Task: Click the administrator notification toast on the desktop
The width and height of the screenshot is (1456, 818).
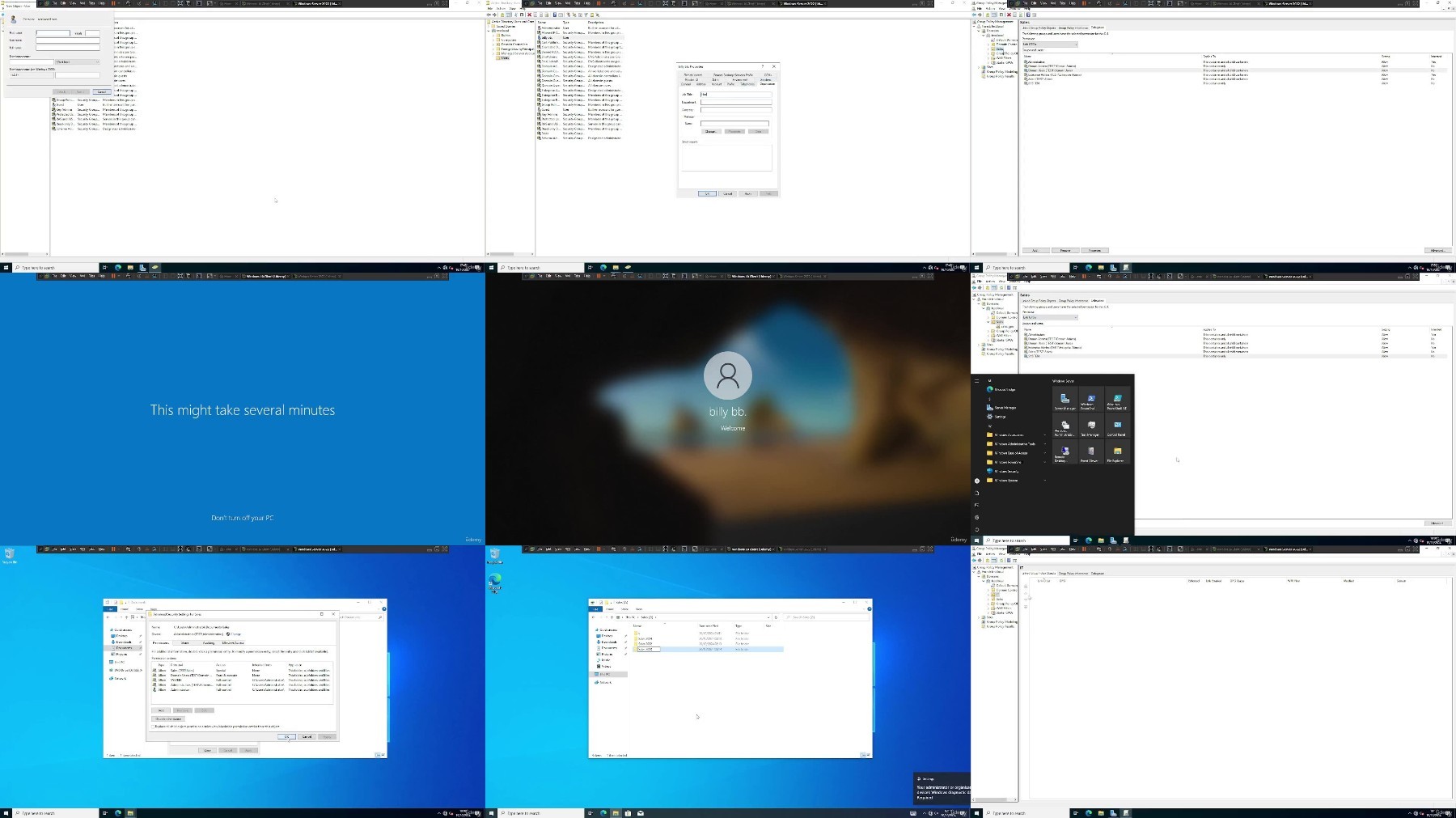Action: pos(942,789)
